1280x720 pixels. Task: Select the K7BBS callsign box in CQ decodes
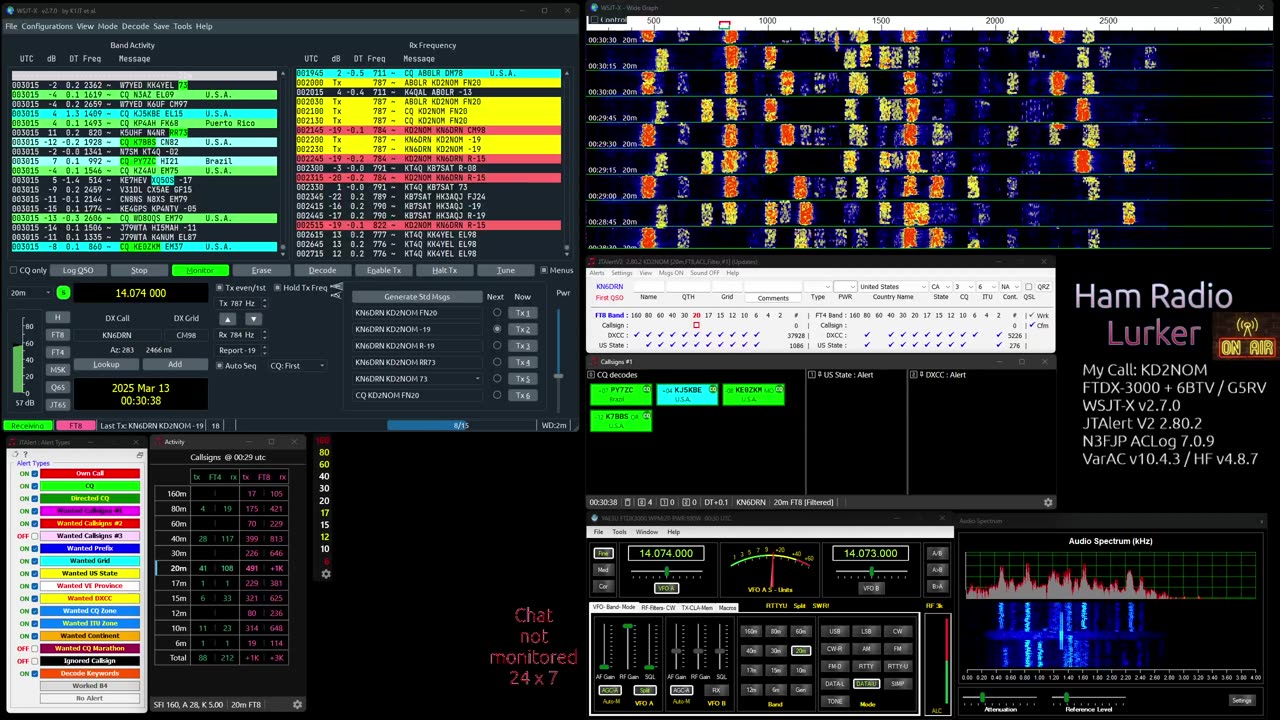[x=621, y=420]
